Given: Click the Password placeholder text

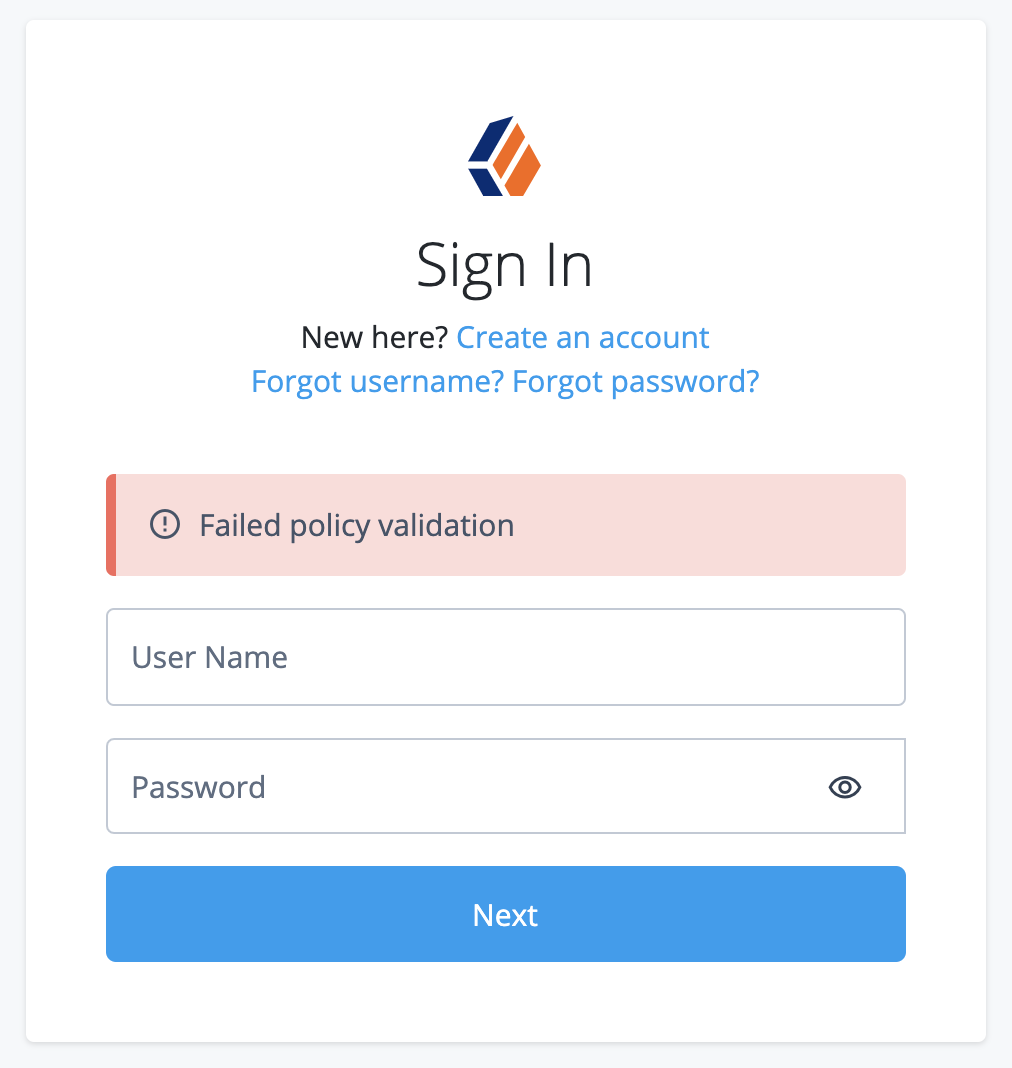Looking at the screenshot, I should point(199,787).
